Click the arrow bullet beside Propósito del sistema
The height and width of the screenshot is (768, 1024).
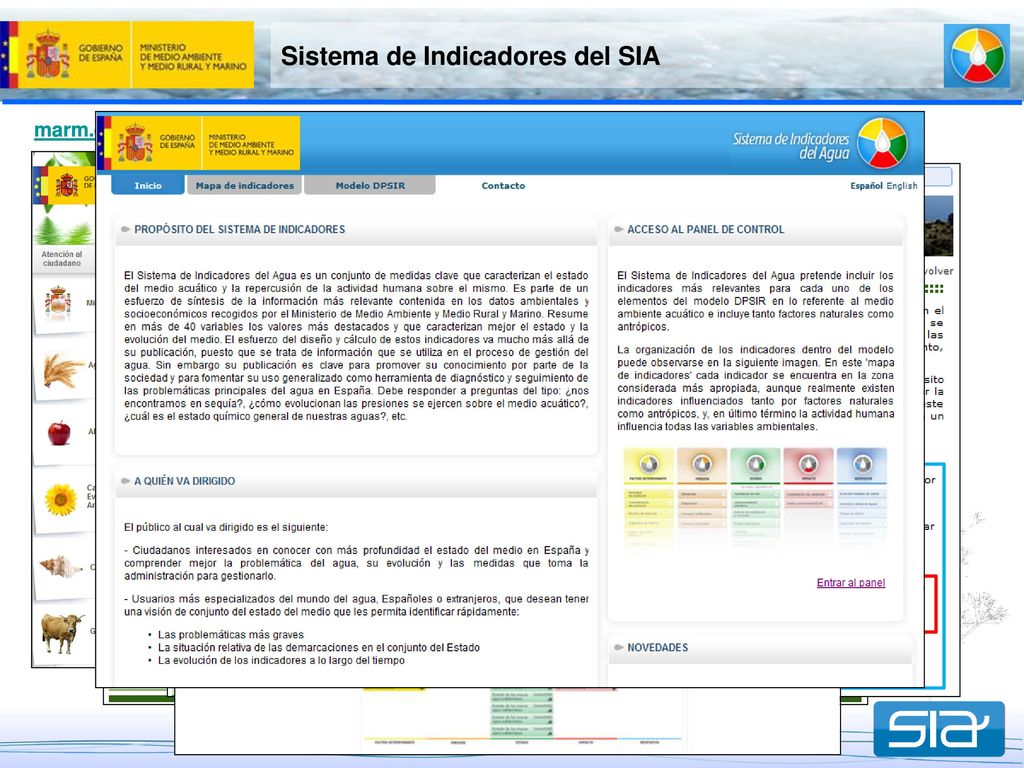[125, 229]
